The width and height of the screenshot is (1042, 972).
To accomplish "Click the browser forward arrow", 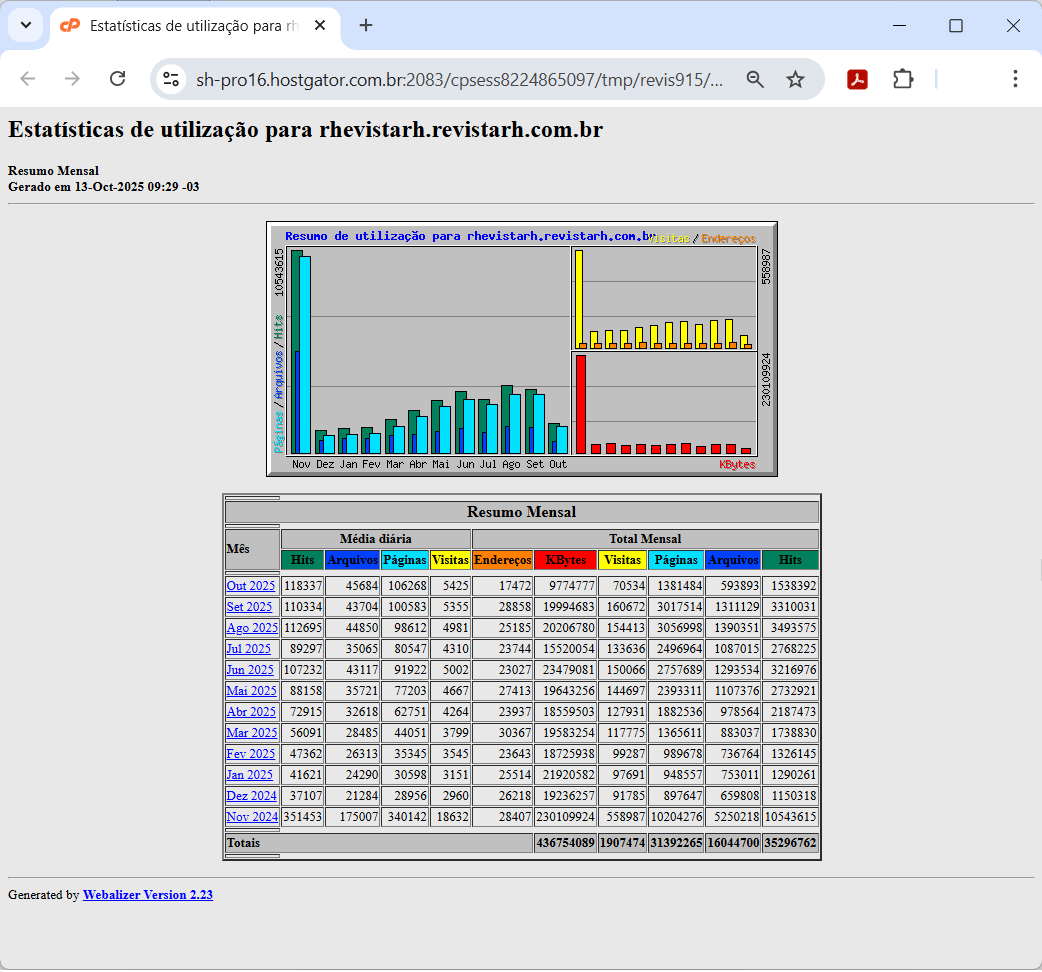I will (x=72, y=79).
